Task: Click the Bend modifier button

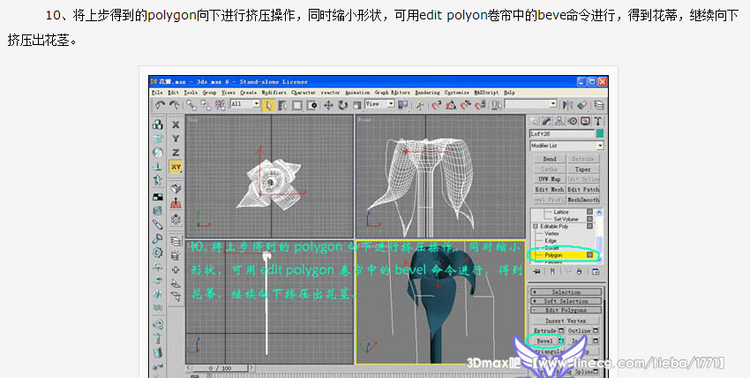Action: (x=550, y=158)
